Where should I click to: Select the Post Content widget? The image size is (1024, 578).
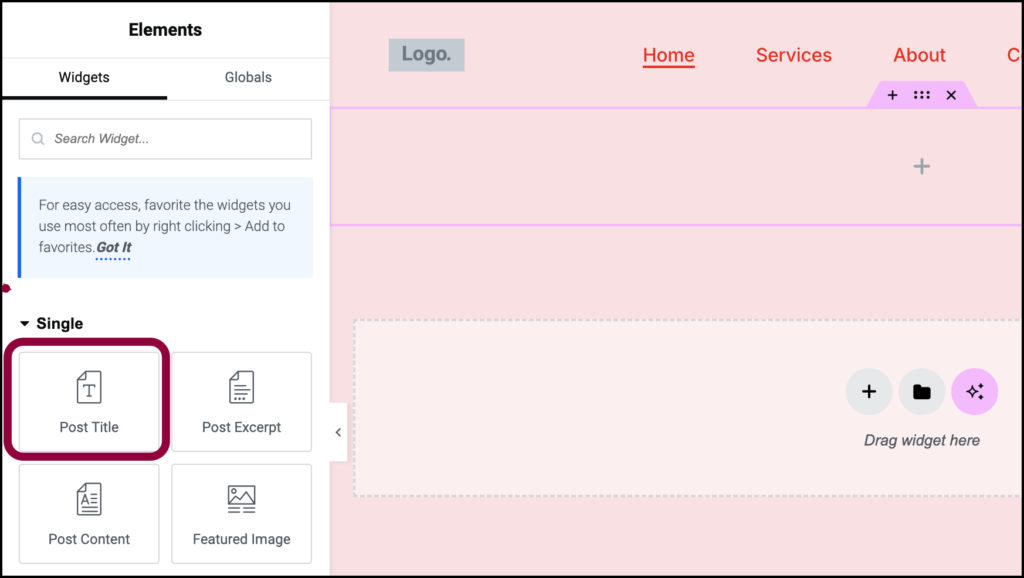(x=88, y=513)
